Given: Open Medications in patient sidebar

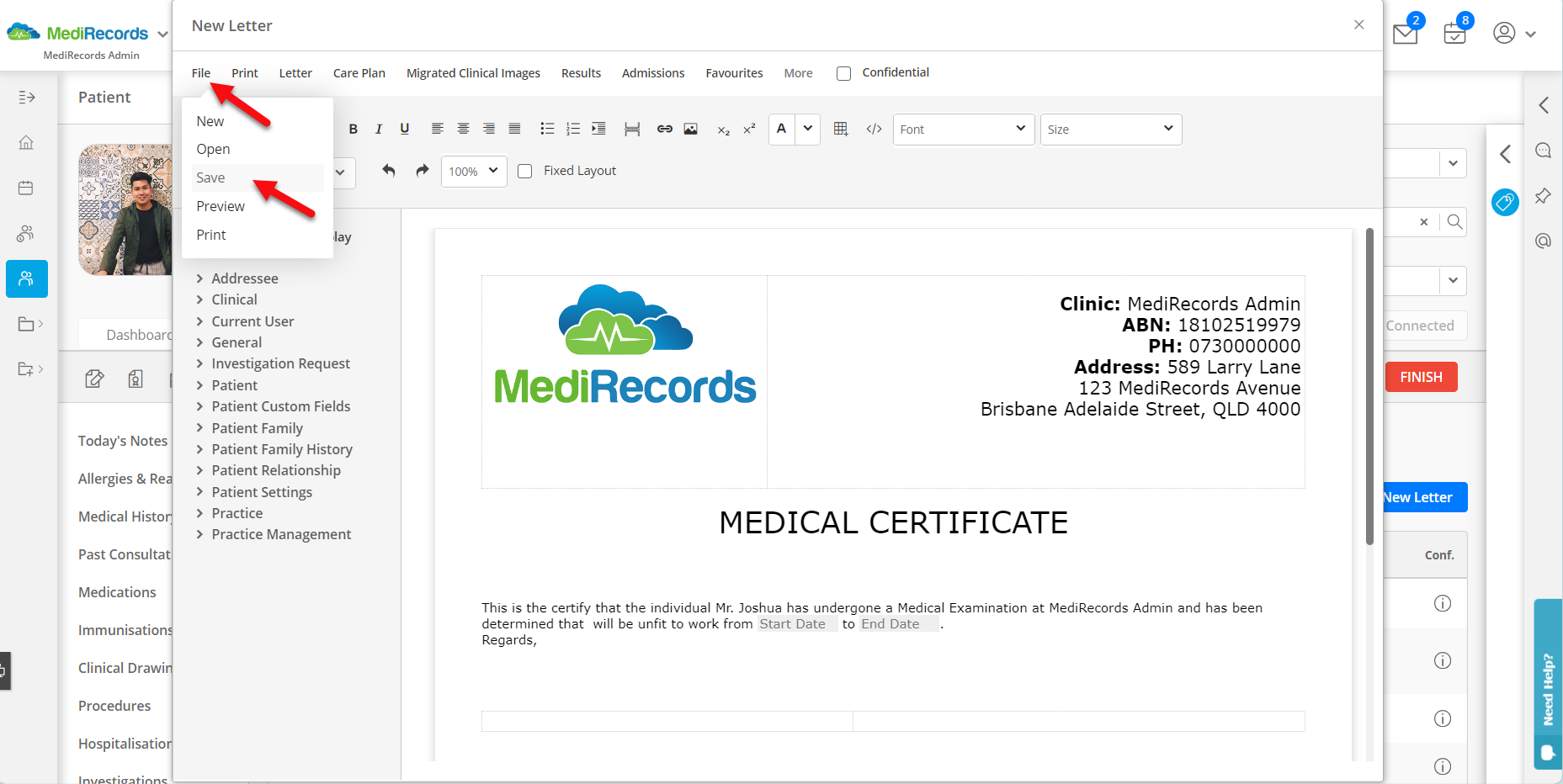Looking at the screenshot, I should point(117,592).
